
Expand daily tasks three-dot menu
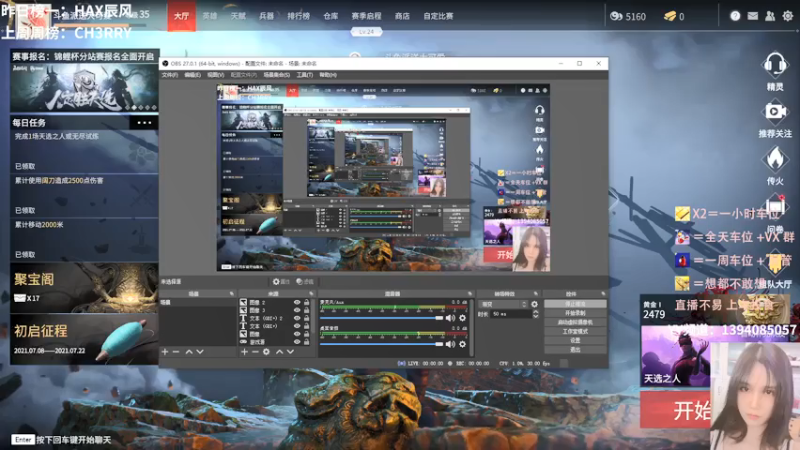pos(144,122)
